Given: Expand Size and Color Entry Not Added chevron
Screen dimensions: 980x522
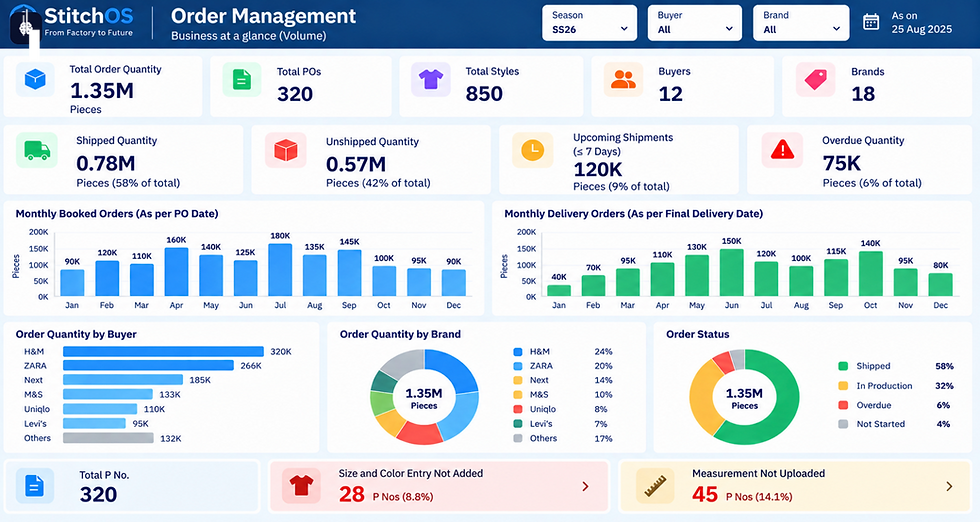Looking at the screenshot, I should click(x=586, y=486).
